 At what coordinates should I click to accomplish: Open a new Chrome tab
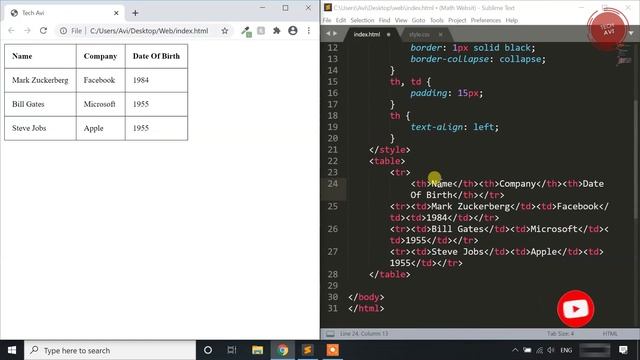click(x=135, y=13)
